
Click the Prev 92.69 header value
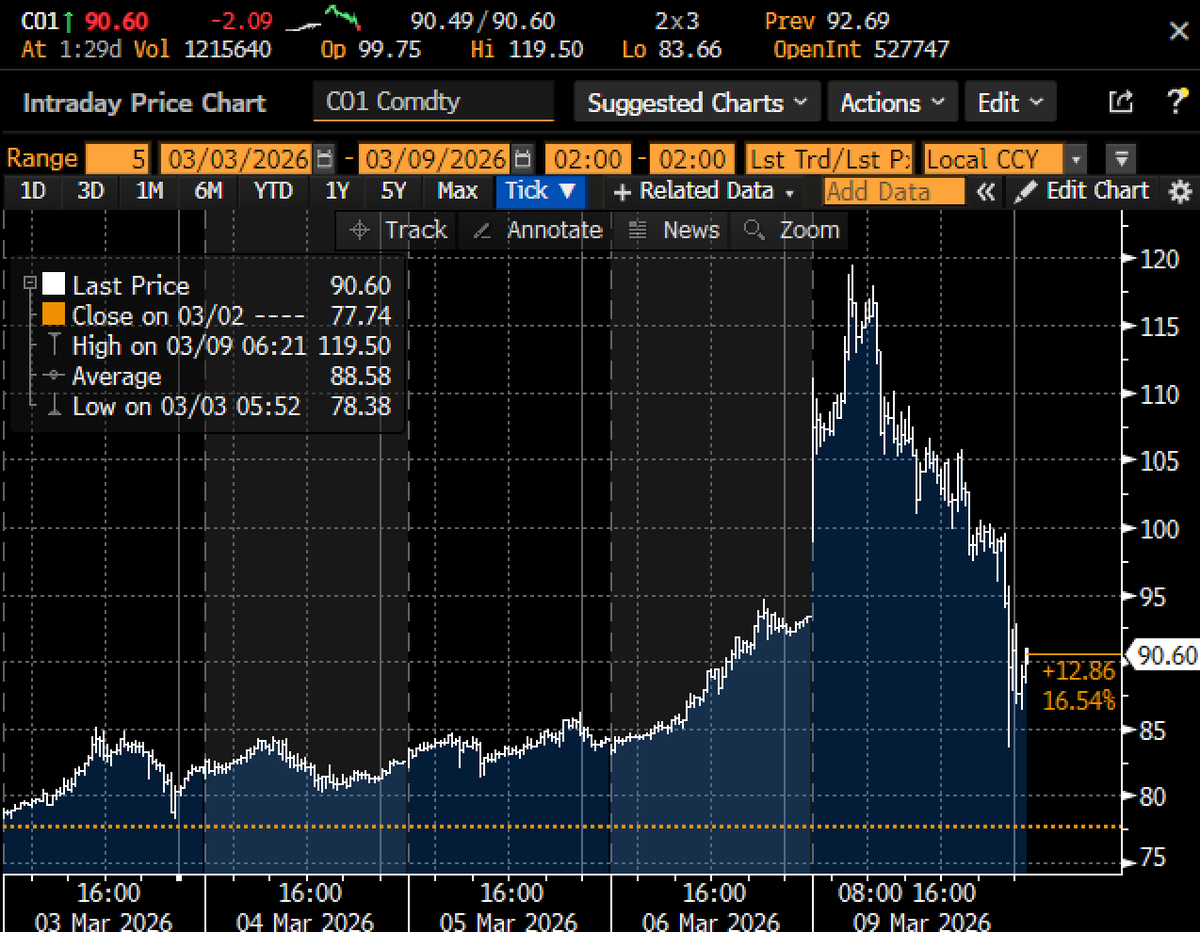click(827, 21)
